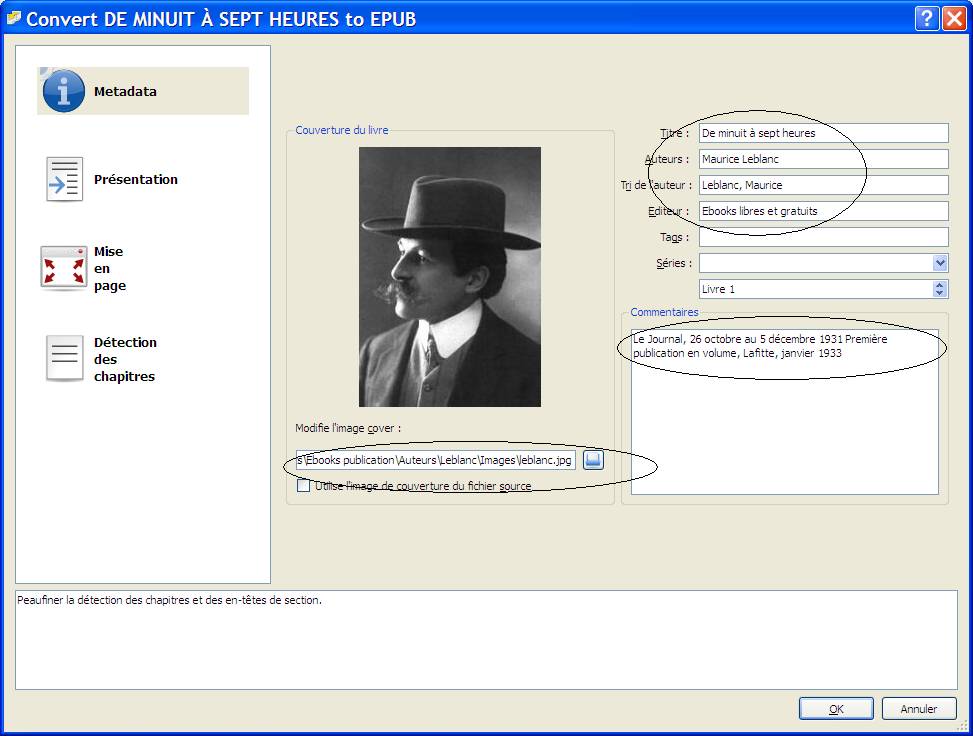Decrease the Livre series number
This screenshot has width=973, height=736.
coord(939,293)
